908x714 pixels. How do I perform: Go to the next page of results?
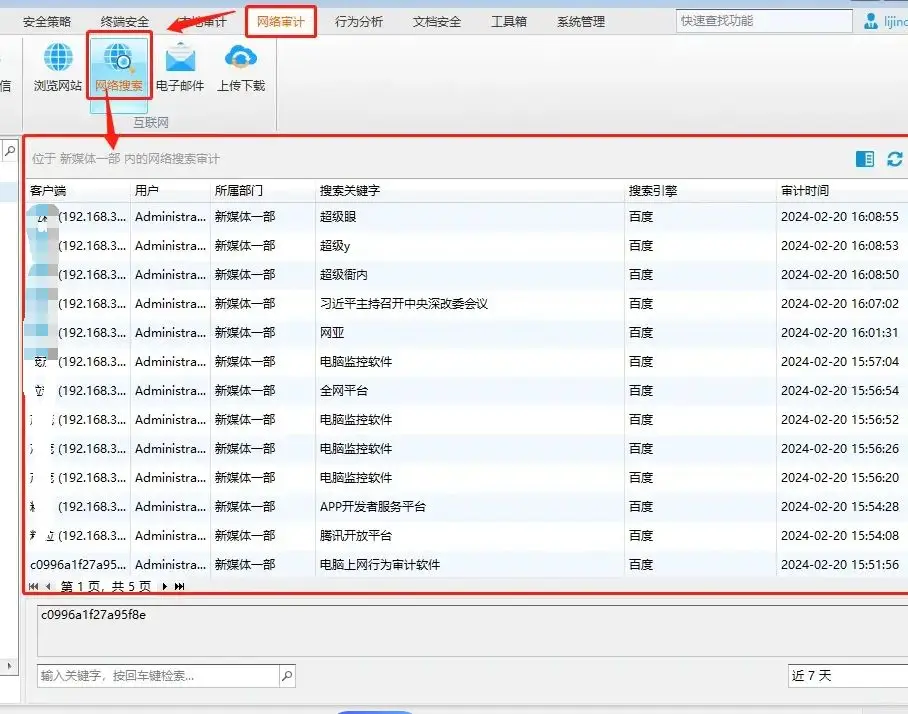pyautogui.click(x=165, y=586)
